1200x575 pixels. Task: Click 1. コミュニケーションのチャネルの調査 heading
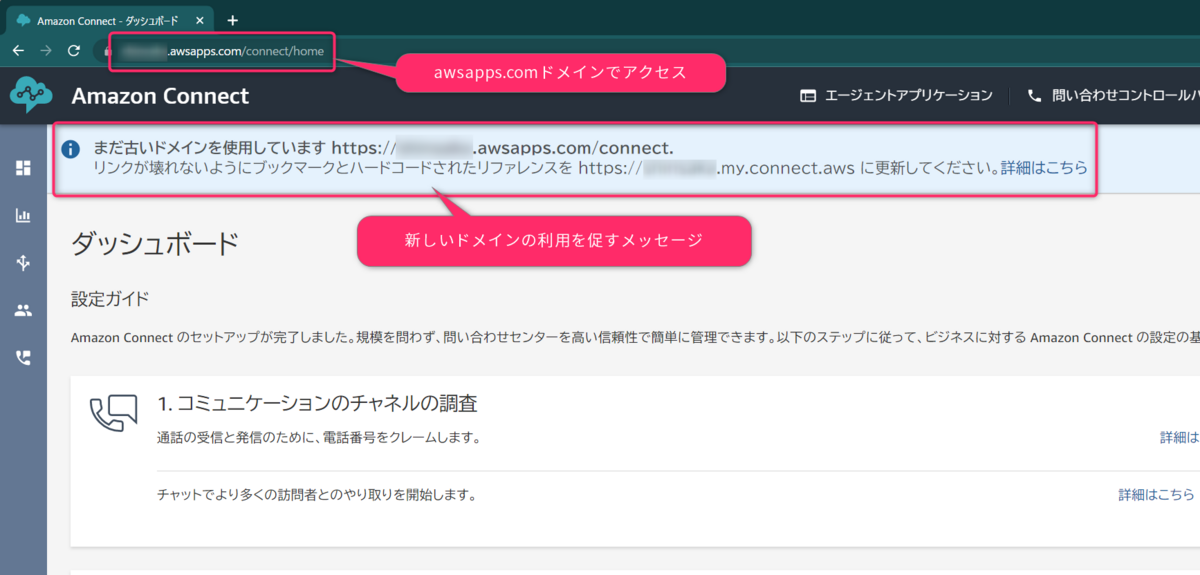(x=317, y=403)
